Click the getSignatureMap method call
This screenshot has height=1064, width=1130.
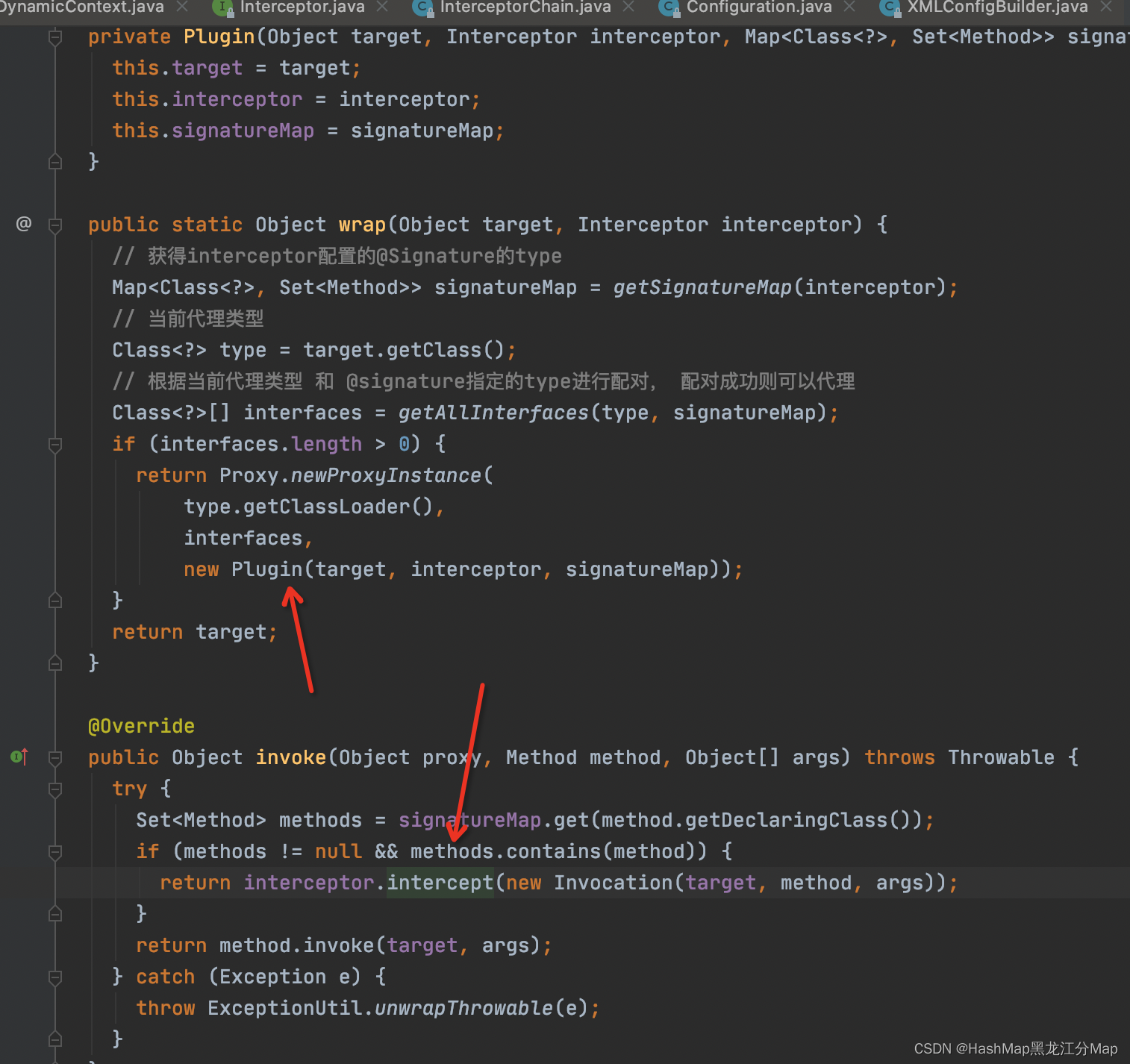pos(702,287)
